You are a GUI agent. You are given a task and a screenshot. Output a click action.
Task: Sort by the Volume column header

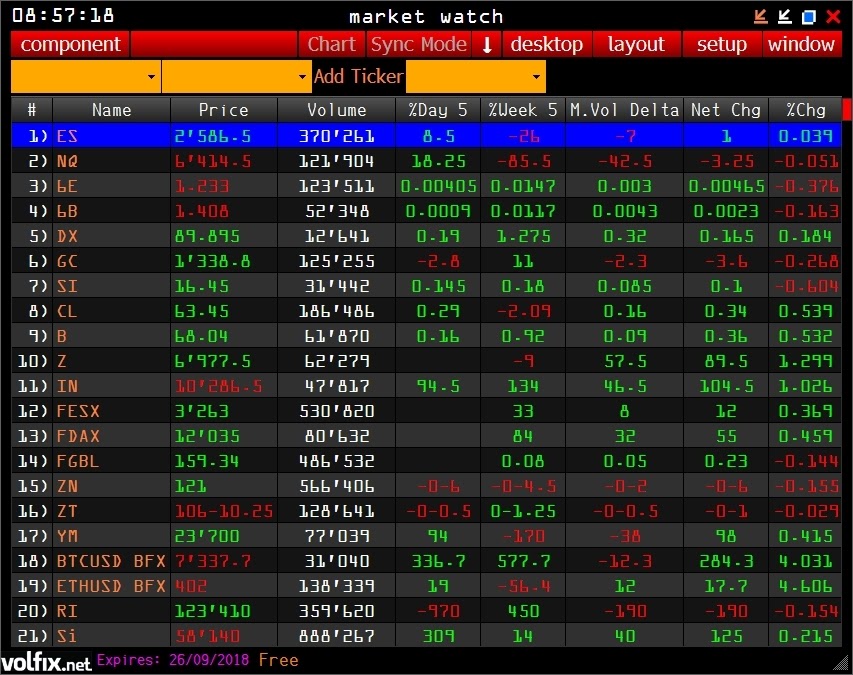tap(336, 110)
